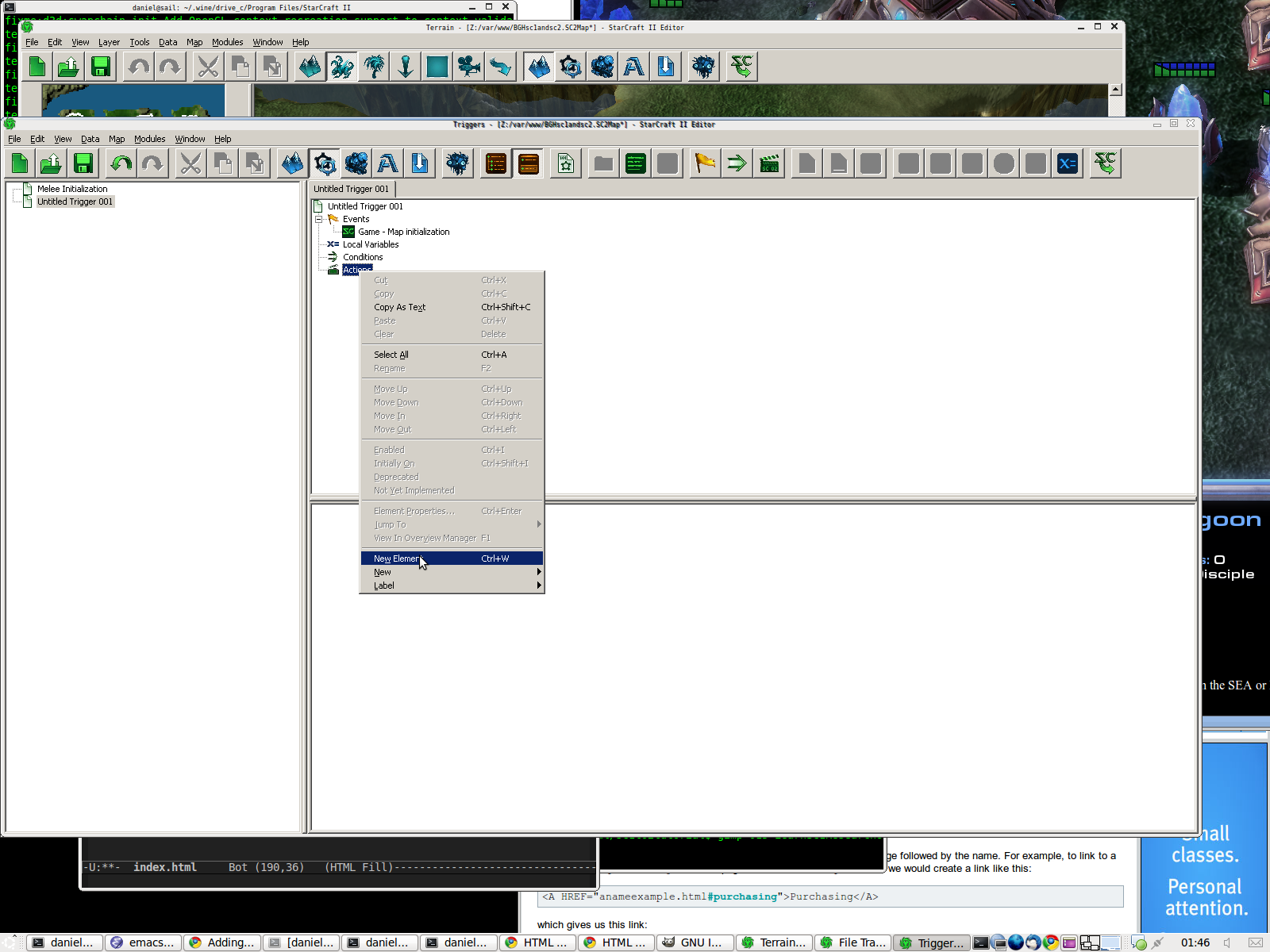Click Select All in the context menu
1270x952 pixels.
[x=391, y=355]
